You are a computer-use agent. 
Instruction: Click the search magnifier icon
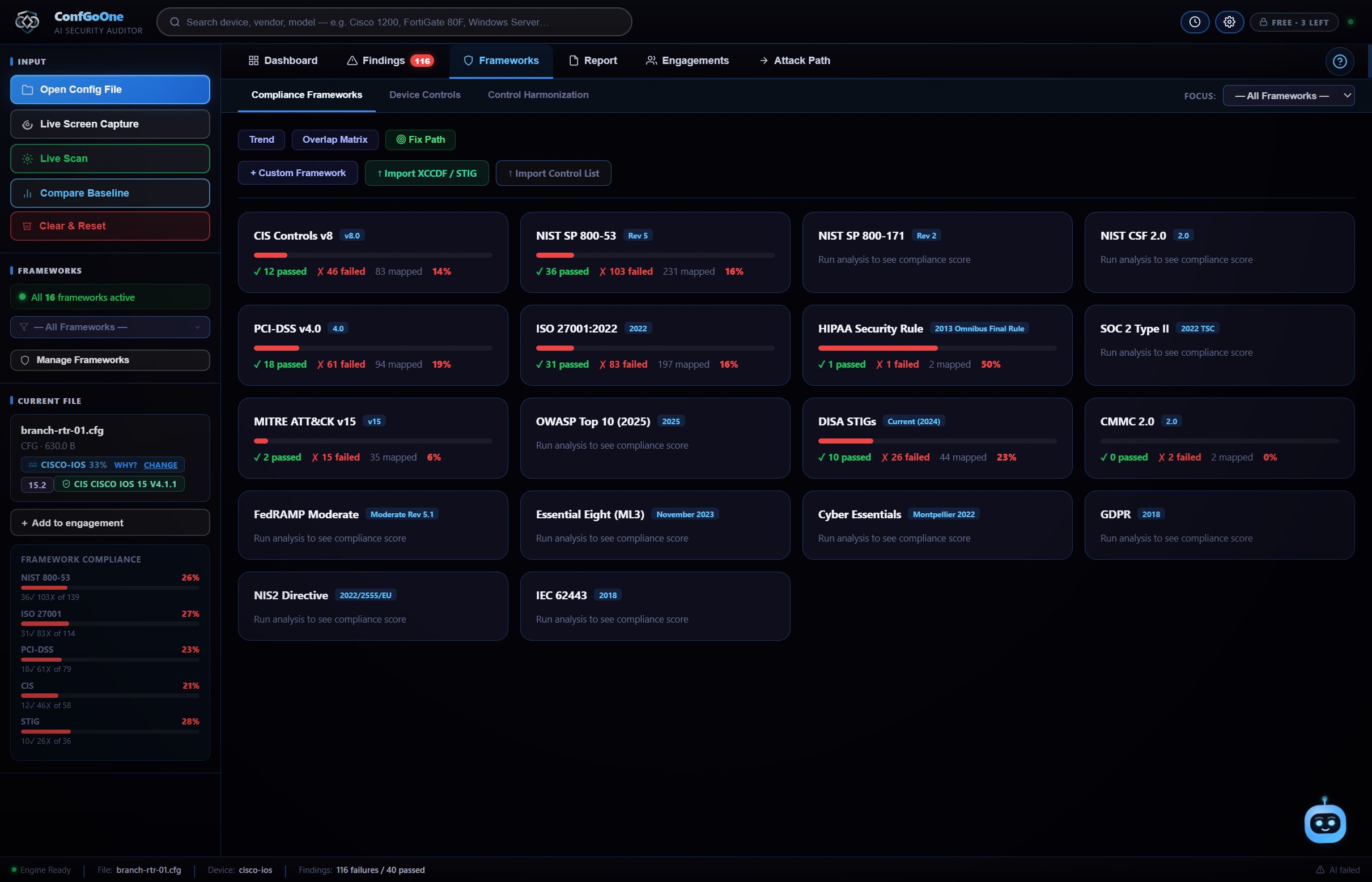point(175,22)
